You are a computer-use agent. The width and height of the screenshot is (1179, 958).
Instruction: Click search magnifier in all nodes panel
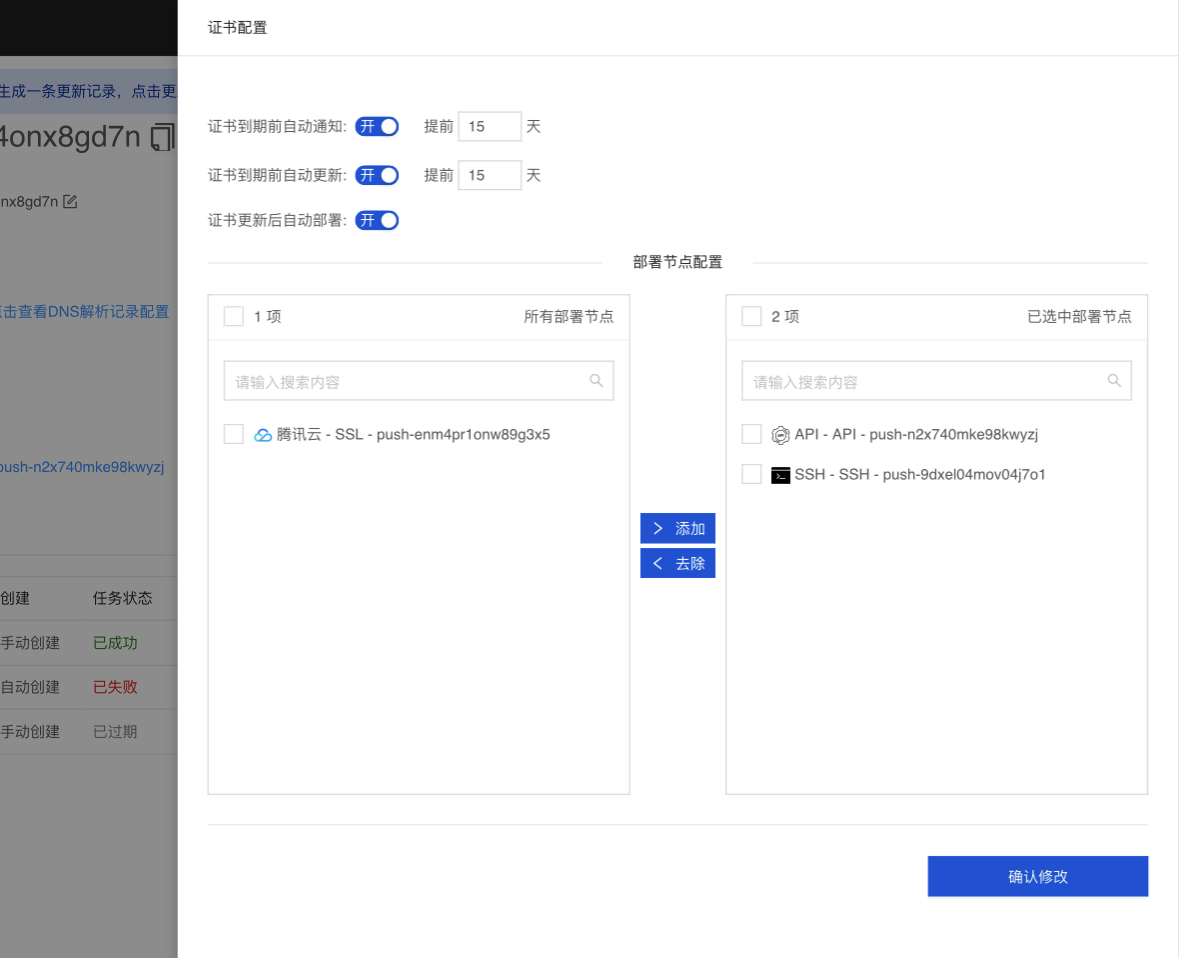[597, 381]
